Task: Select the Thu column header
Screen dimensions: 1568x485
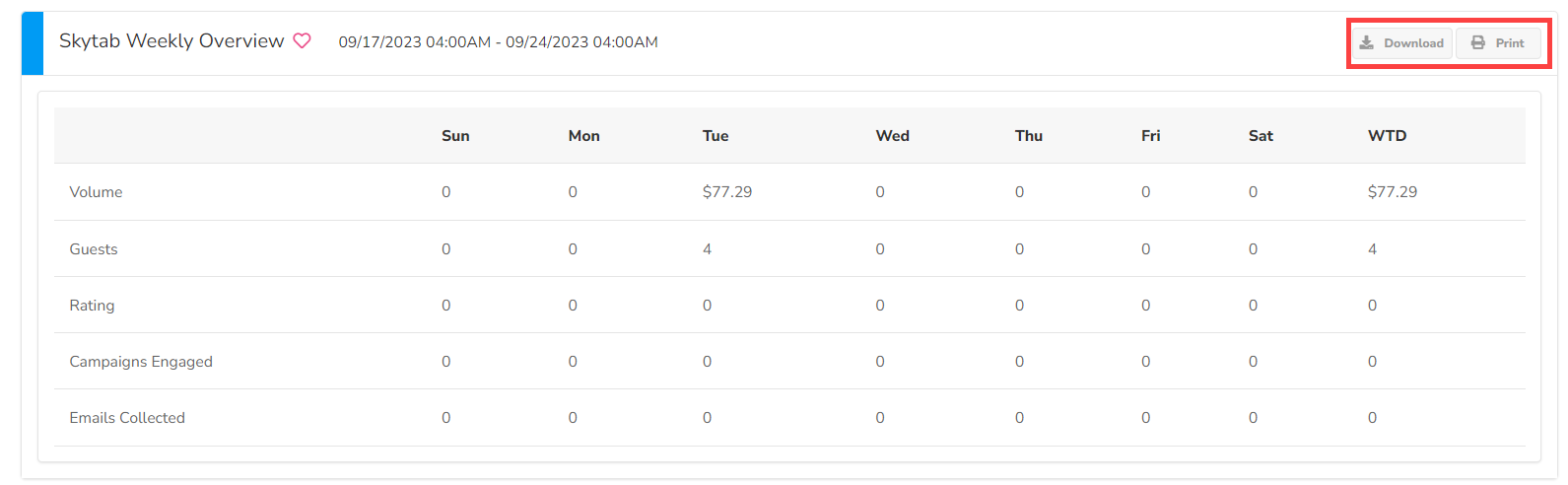Action: tap(1028, 136)
